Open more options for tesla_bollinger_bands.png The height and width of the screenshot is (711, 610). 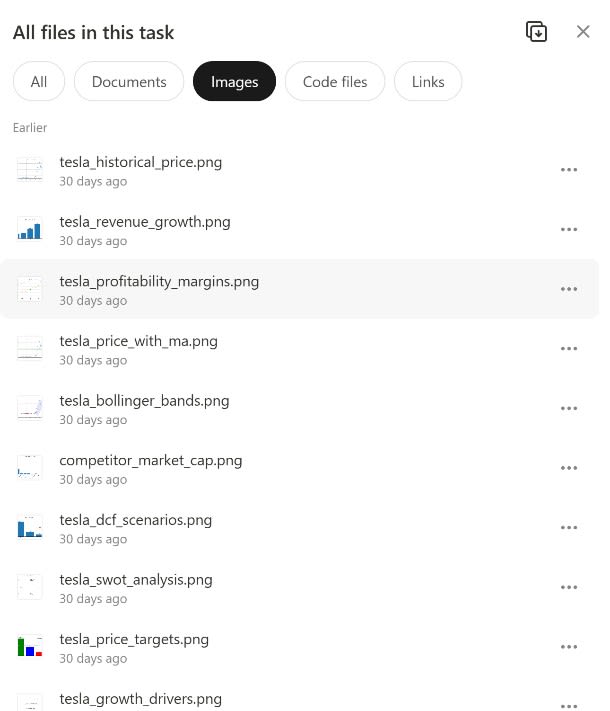point(569,408)
